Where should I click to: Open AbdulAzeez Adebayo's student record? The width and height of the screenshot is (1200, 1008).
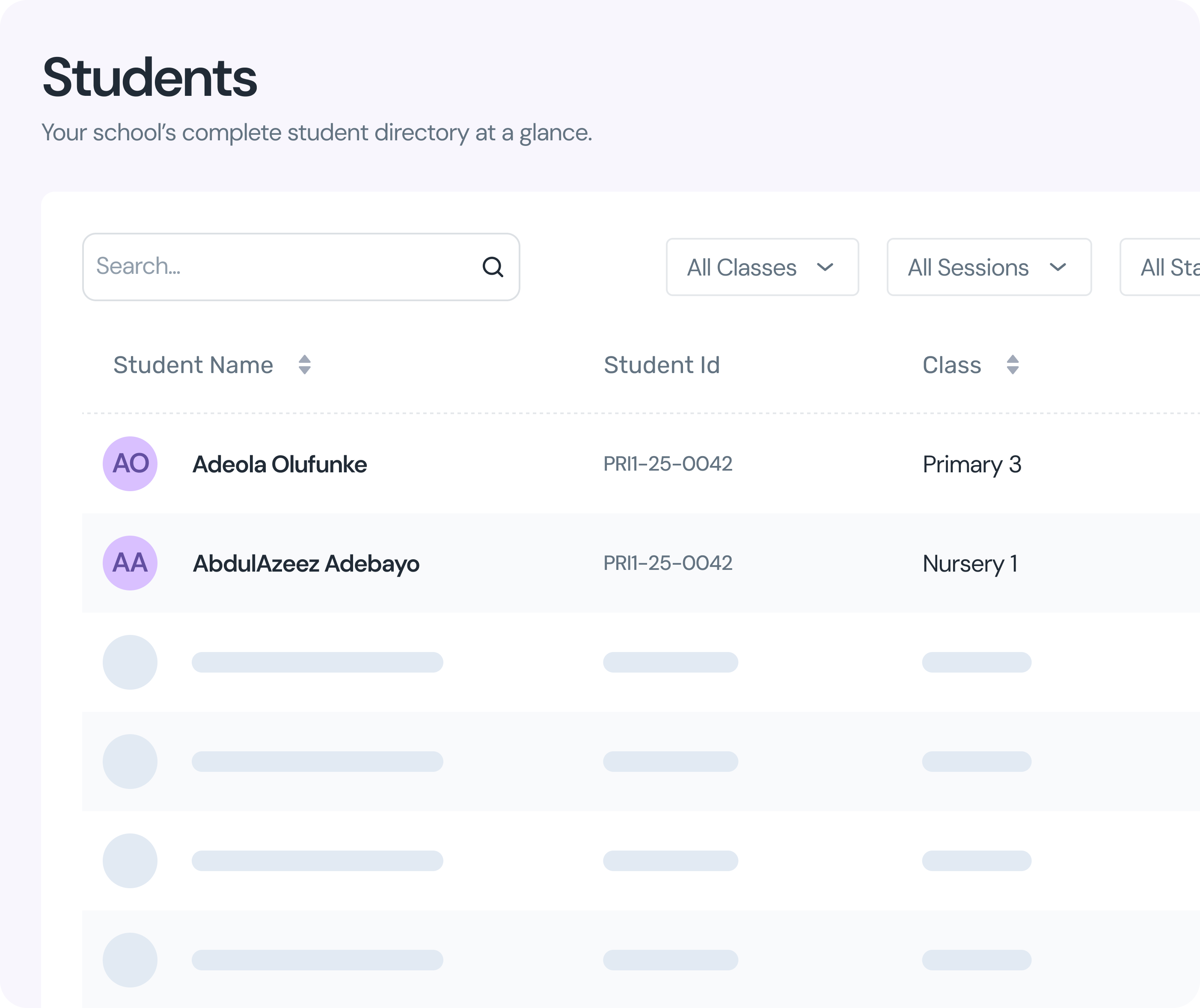pos(306,563)
